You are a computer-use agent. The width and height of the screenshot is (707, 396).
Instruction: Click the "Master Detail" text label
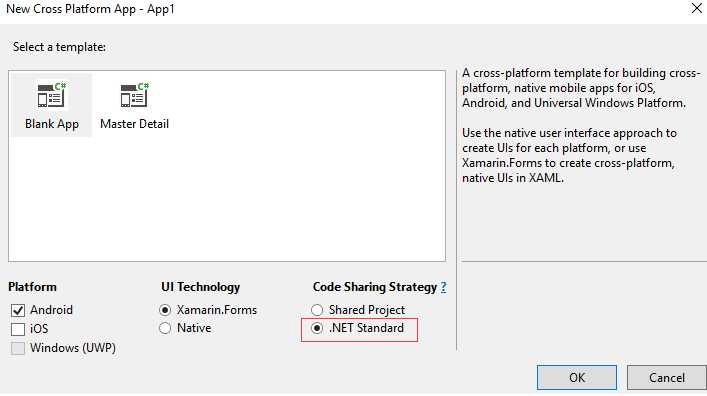(x=134, y=124)
